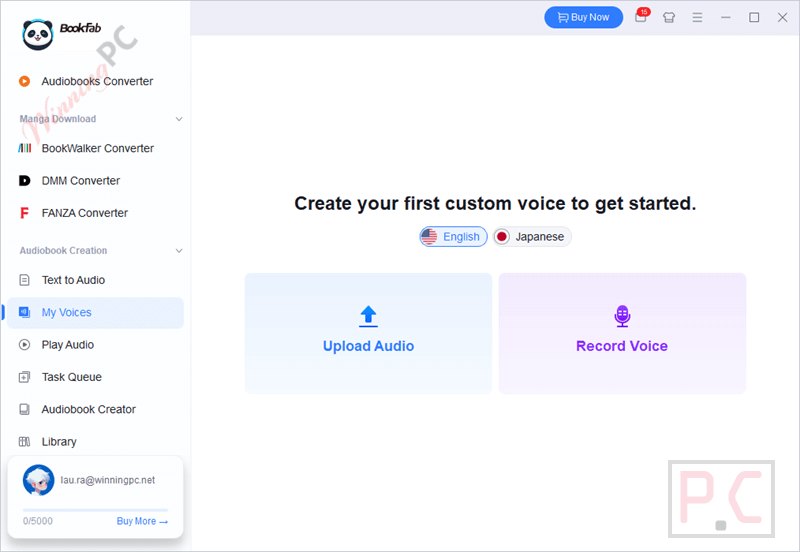800x552 pixels.
Task: Open BookWalker Converter
Action: click(97, 148)
